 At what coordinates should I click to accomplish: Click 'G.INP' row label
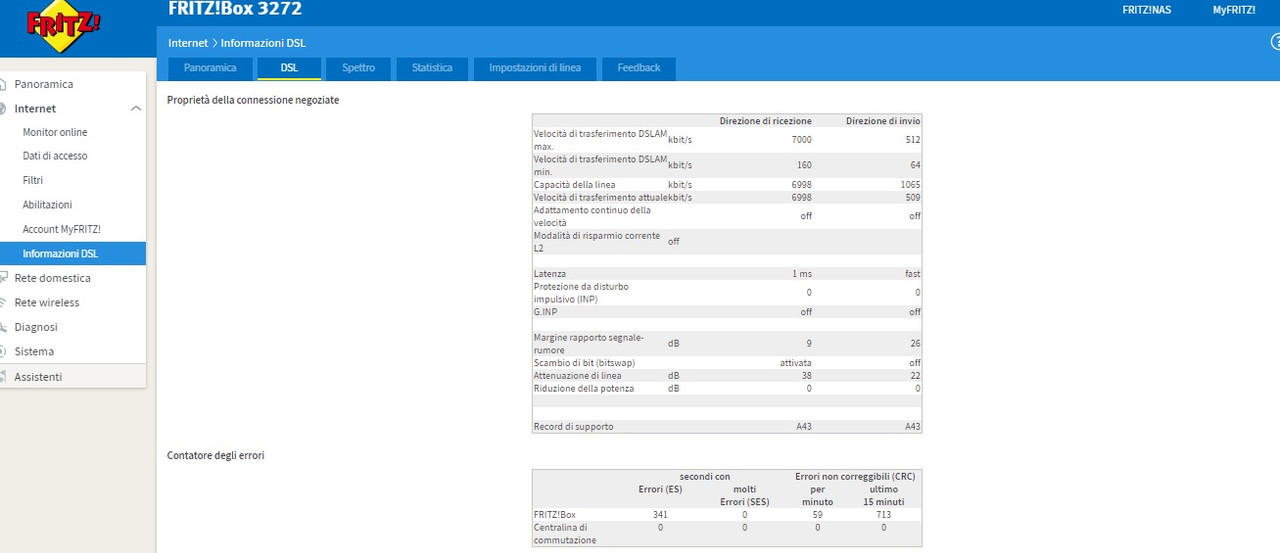tap(545, 312)
